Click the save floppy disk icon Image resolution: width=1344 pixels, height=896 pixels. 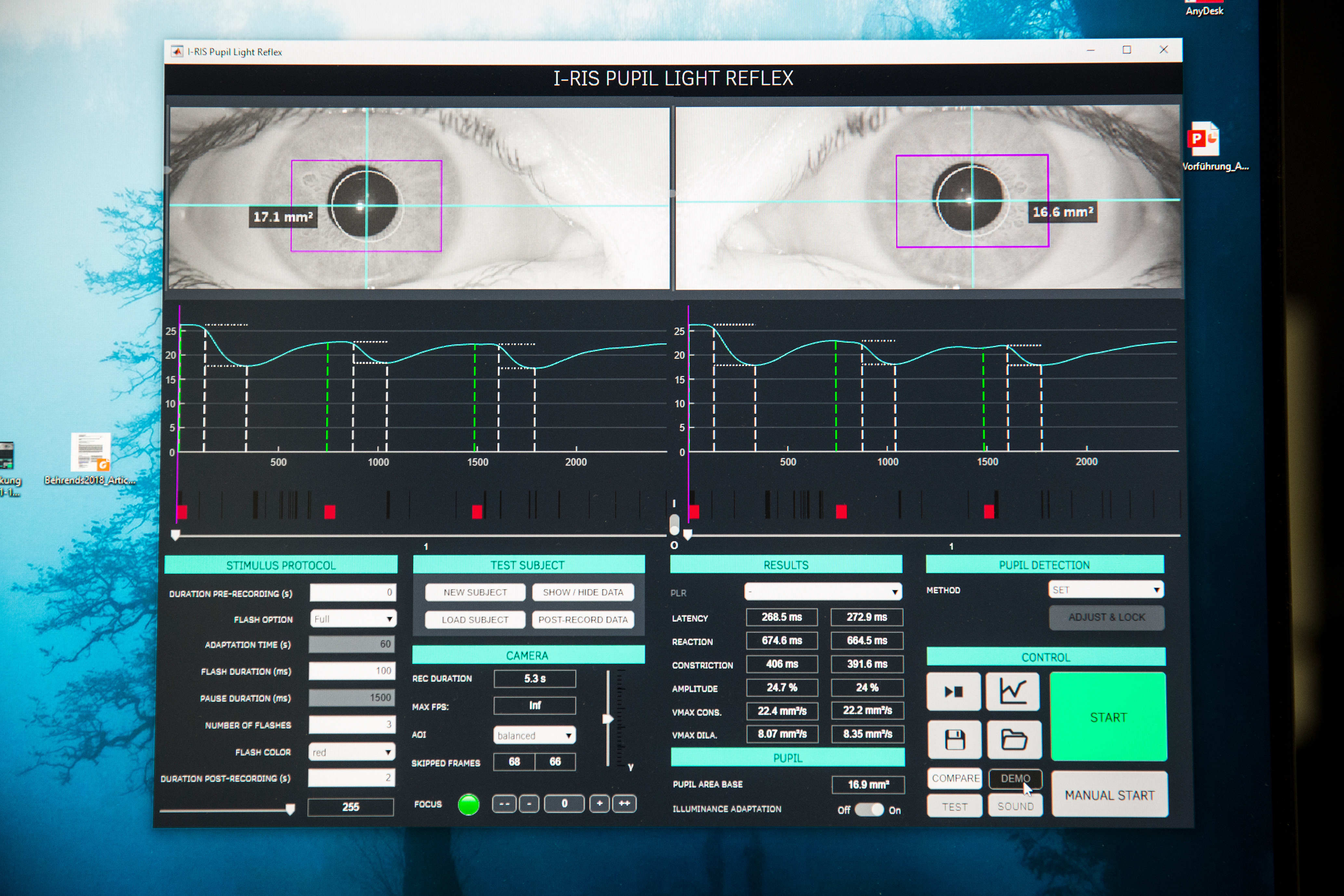coord(954,739)
